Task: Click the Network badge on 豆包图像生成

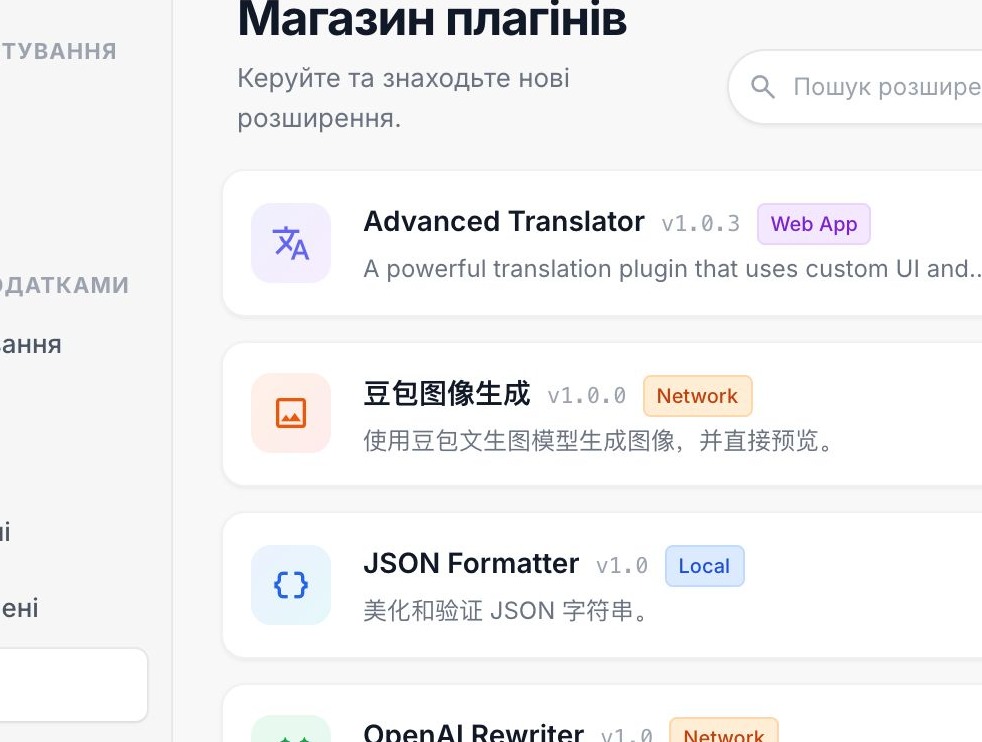Action: (697, 396)
